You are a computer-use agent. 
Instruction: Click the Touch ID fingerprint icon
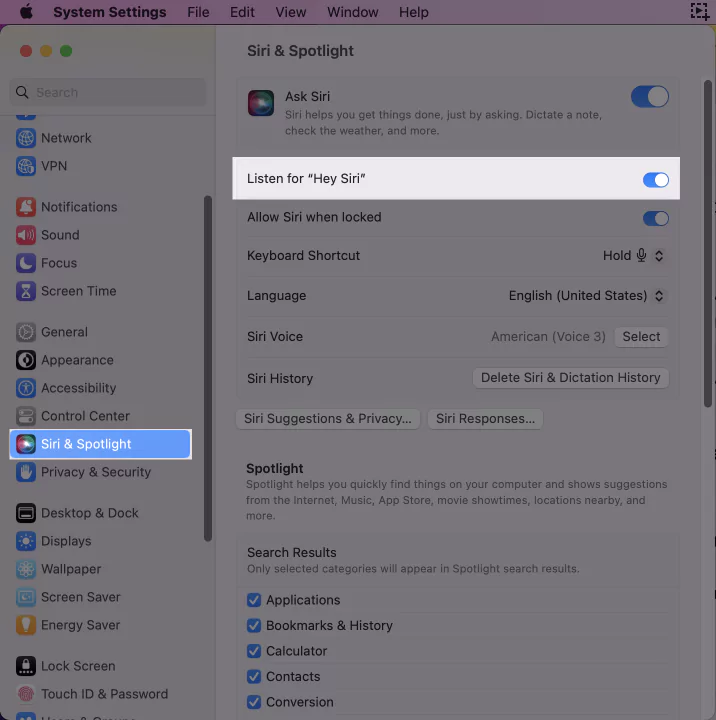26,694
